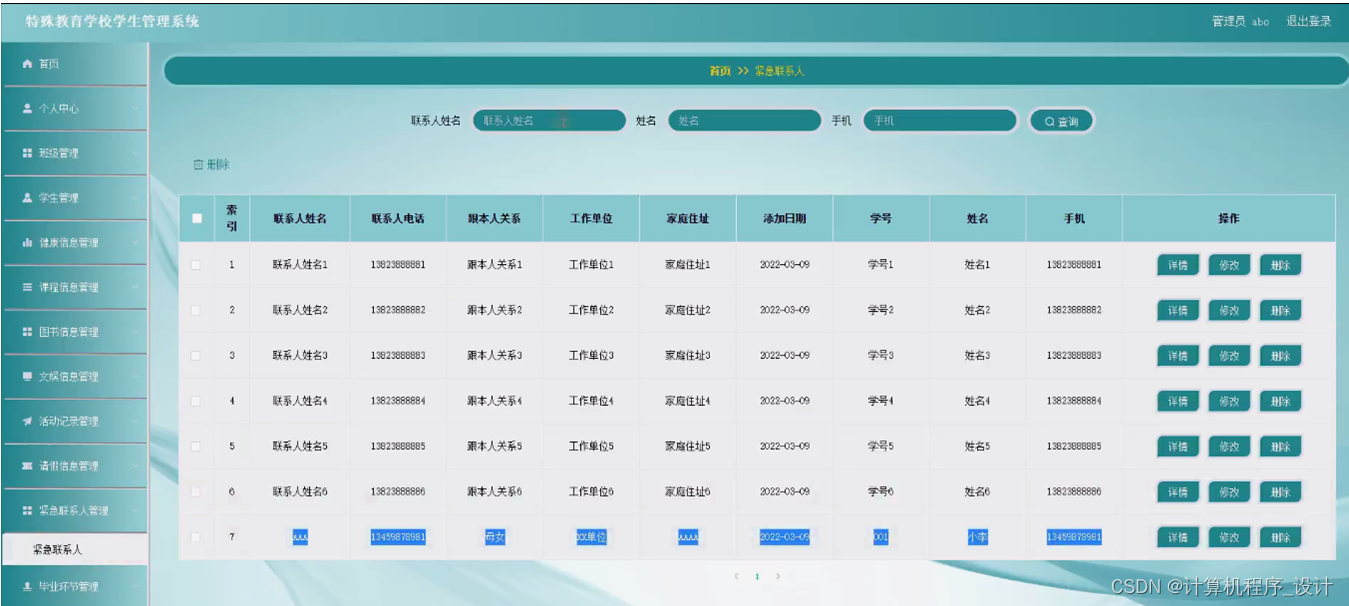Click the 手机 search input field
Image resolution: width=1349 pixels, height=606 pixels.
[940, 121]
